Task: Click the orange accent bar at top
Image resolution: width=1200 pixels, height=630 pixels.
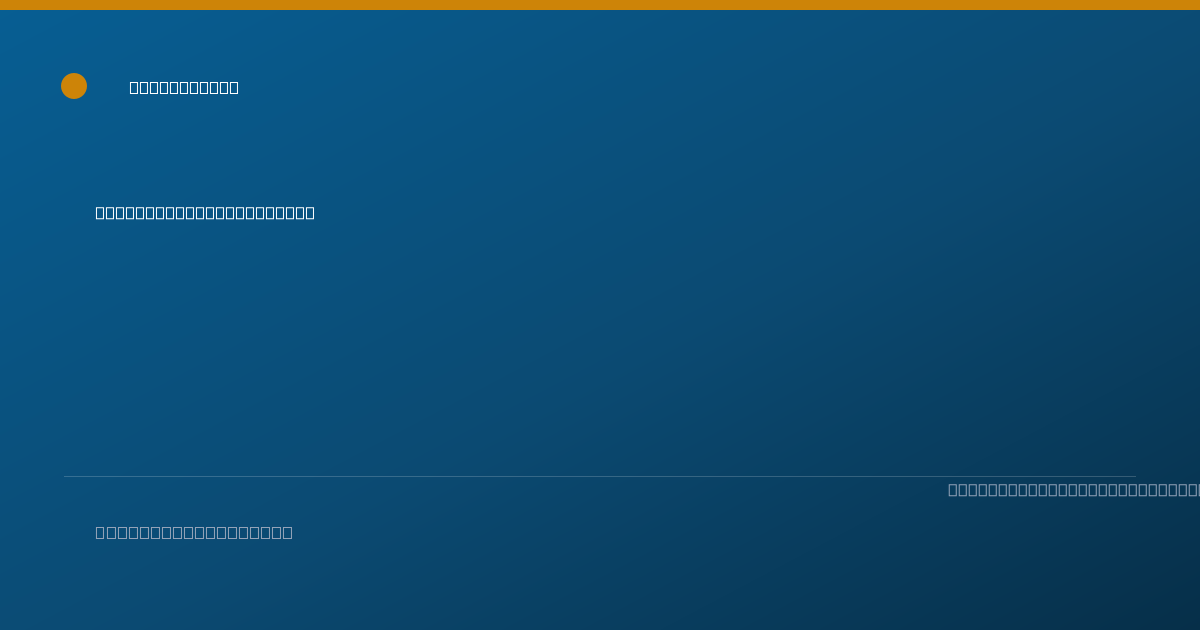Action: coord(600,5)
